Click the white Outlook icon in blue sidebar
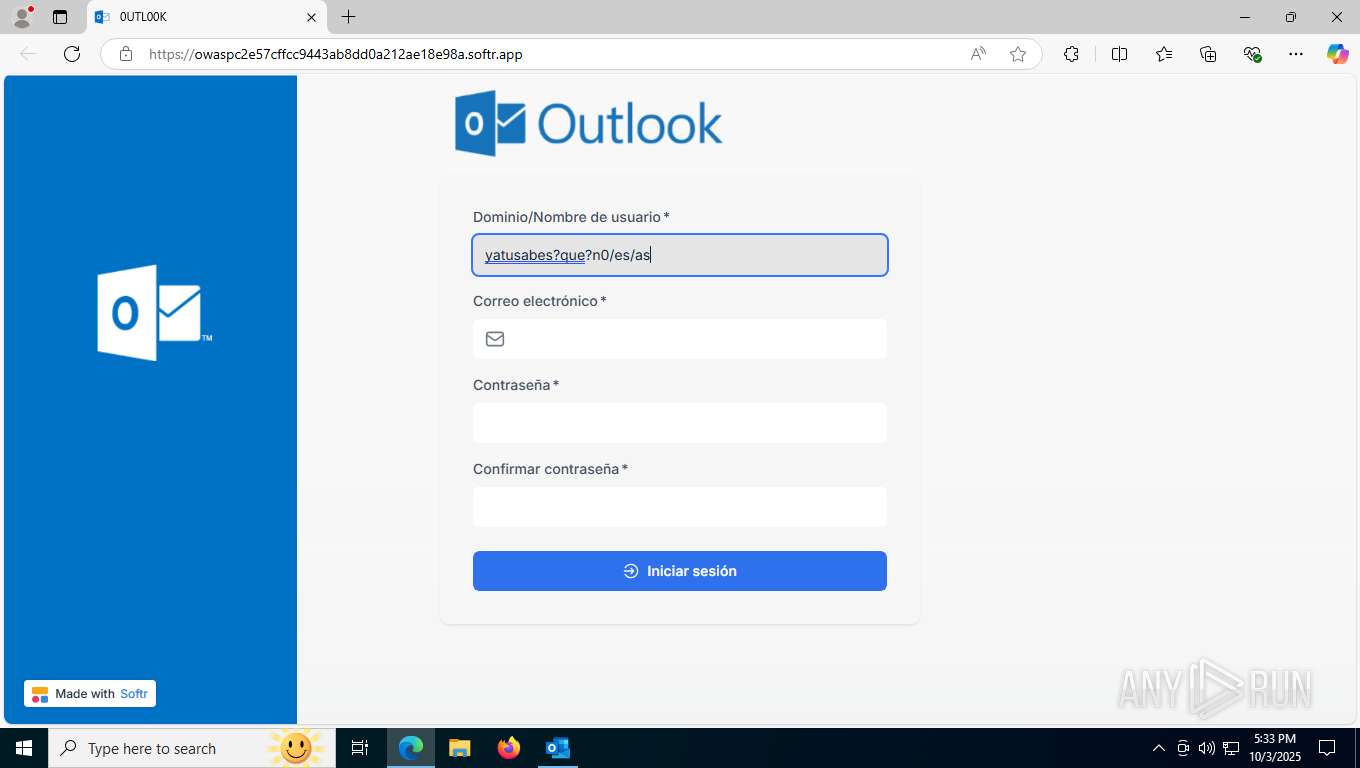The height and width of the screenshot is (768, 1360). (x=154, y=312)
